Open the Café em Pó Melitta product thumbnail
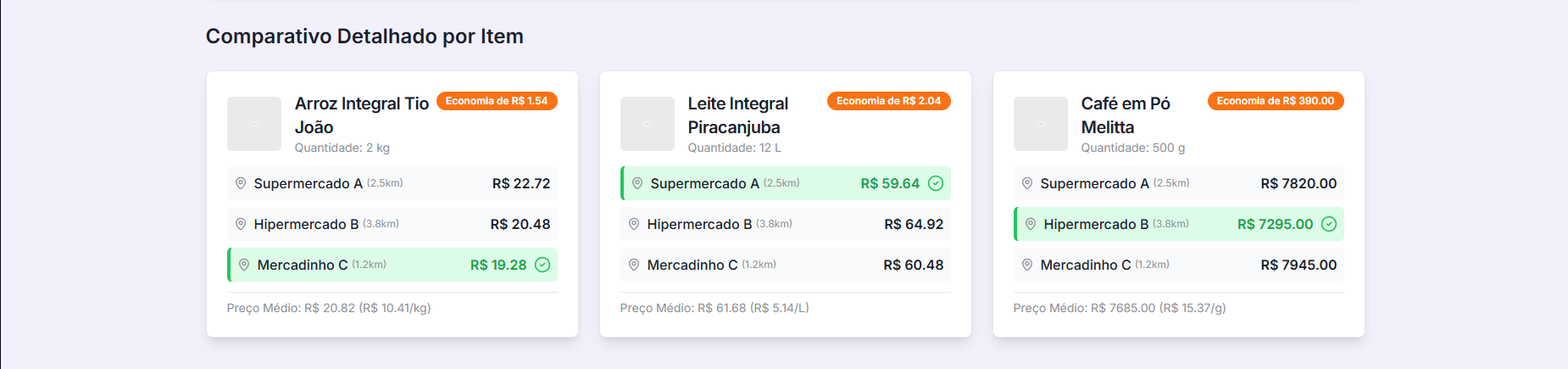Screen dimensions: 1568x369 pyautogui.click(x=1041, y=124)
